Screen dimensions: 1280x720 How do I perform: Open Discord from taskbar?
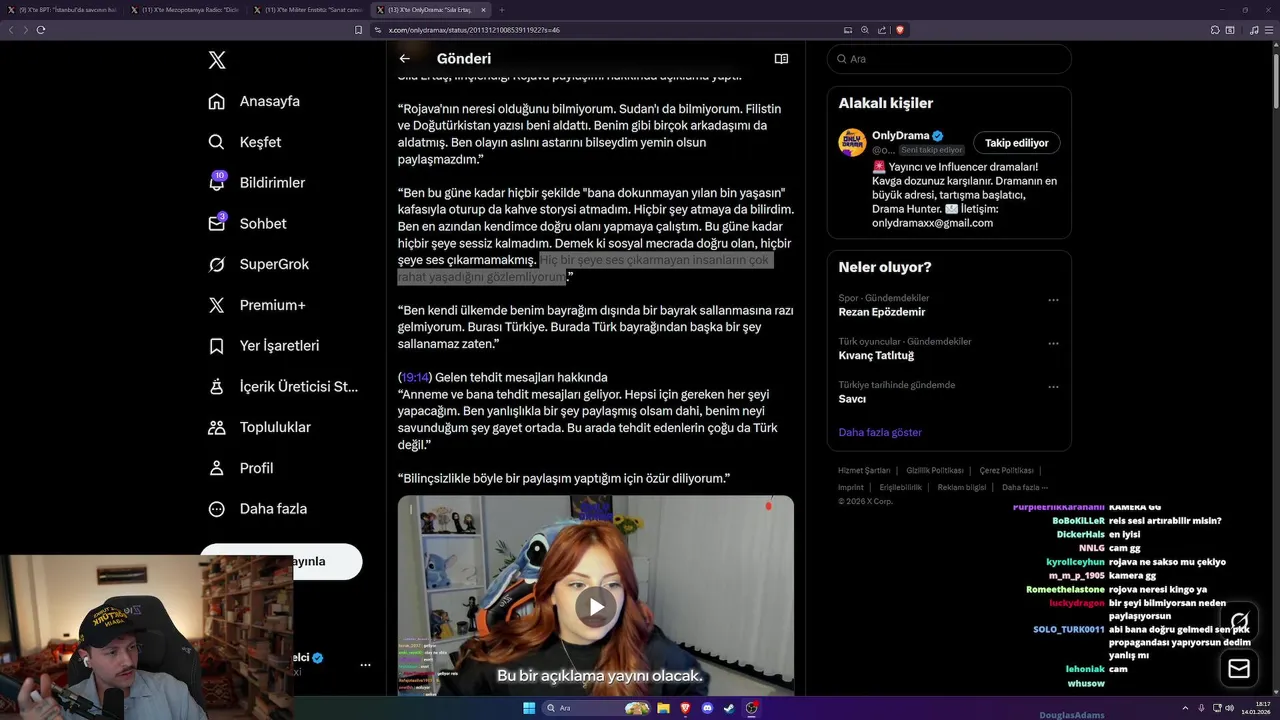(707, 708)
